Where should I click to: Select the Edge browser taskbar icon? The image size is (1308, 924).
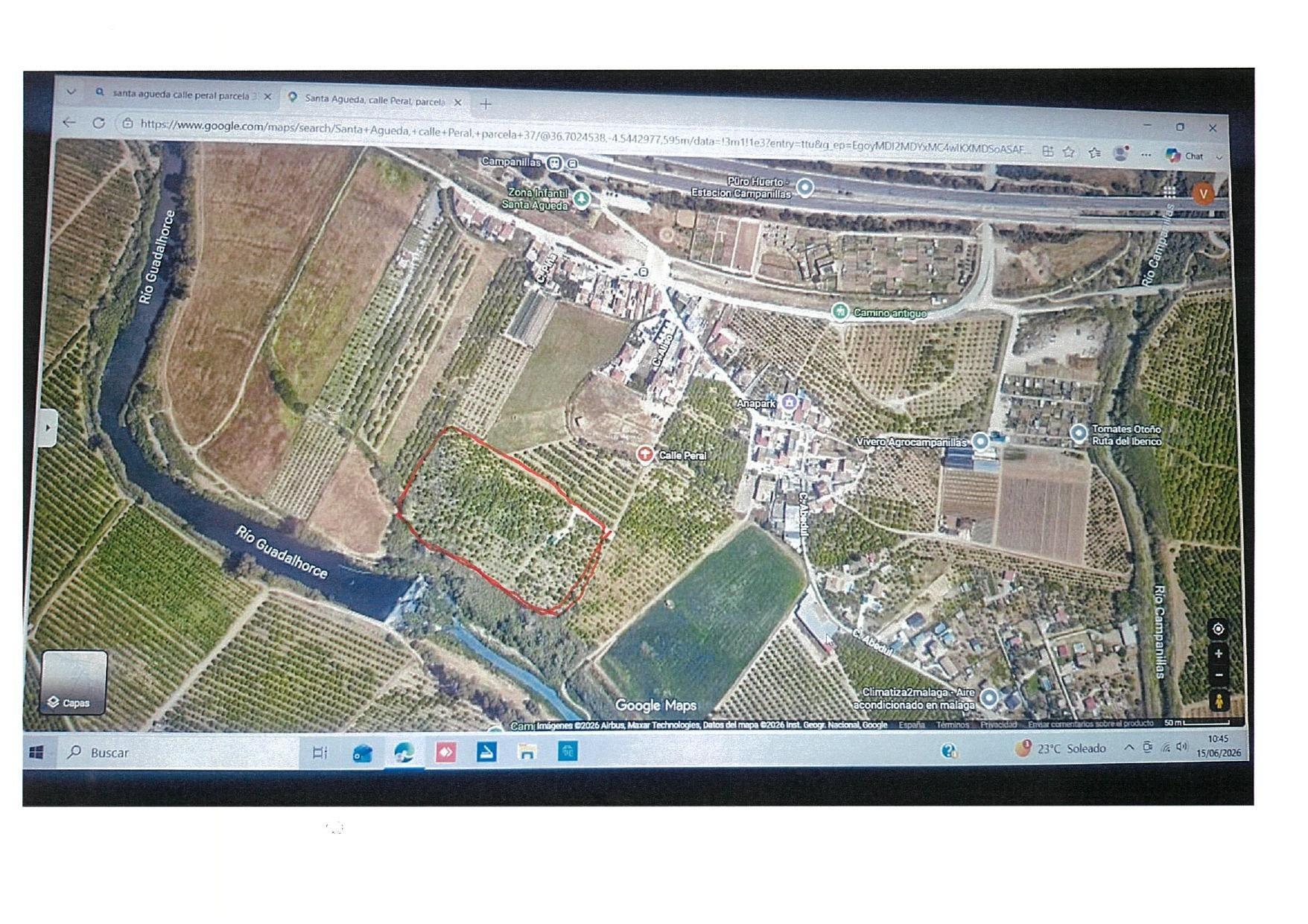pos(404,753)
